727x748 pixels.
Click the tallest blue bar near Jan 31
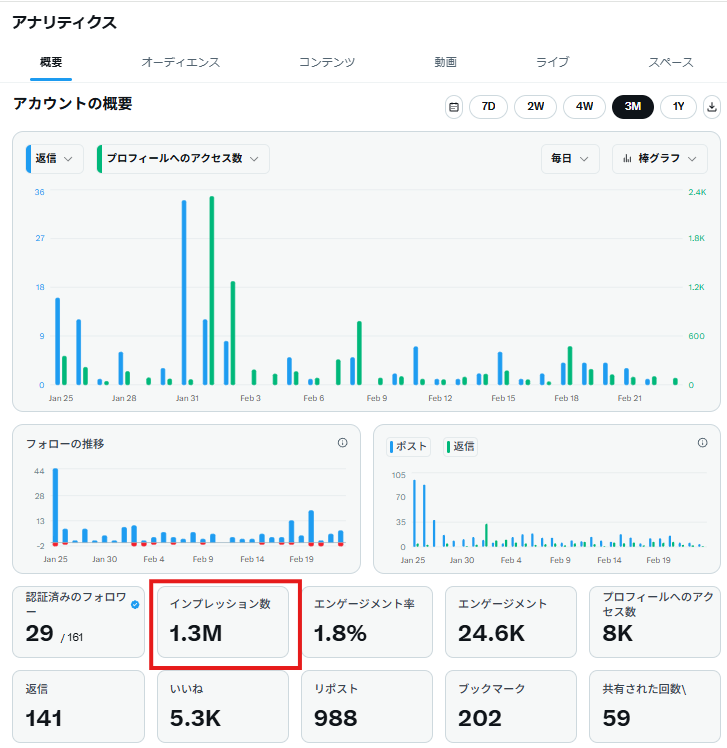(184, 292)
